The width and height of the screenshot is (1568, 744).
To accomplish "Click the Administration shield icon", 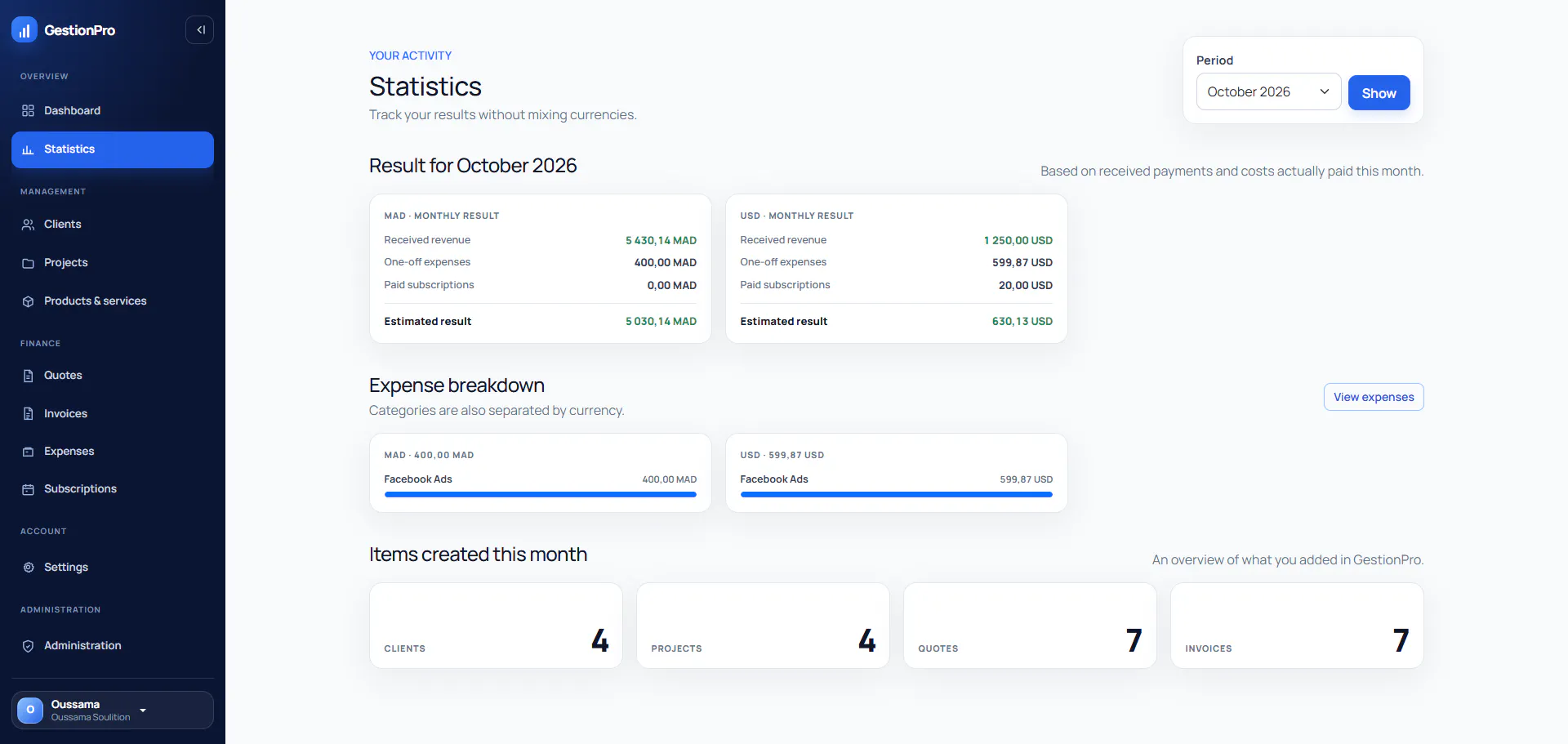I will click(28, 646).
